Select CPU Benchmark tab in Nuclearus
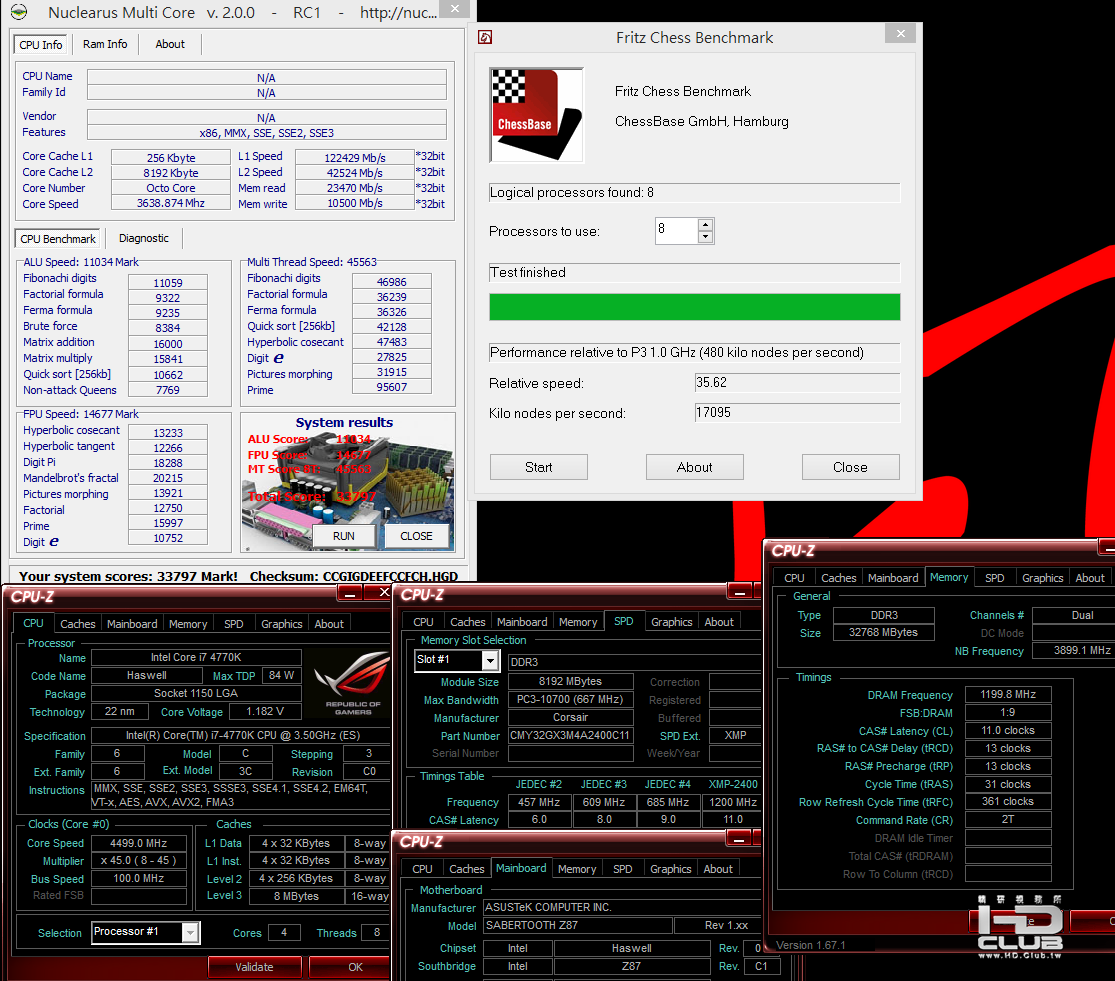This screenshot has height=981, width=1115. 58,239
